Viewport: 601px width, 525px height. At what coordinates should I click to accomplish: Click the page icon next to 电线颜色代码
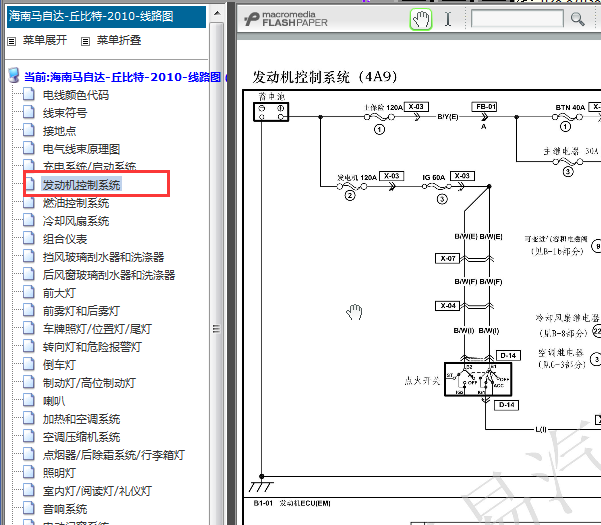[x=29, y=94]
